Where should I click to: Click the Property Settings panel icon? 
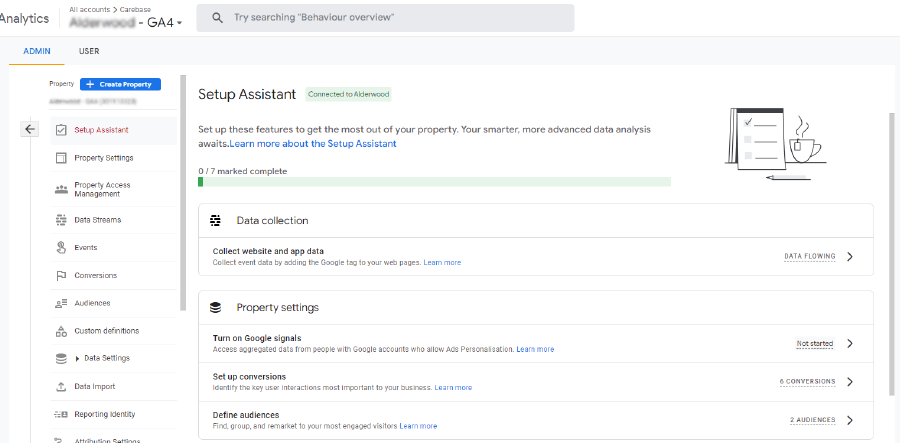pyautogui.click(x=61, y=158)
